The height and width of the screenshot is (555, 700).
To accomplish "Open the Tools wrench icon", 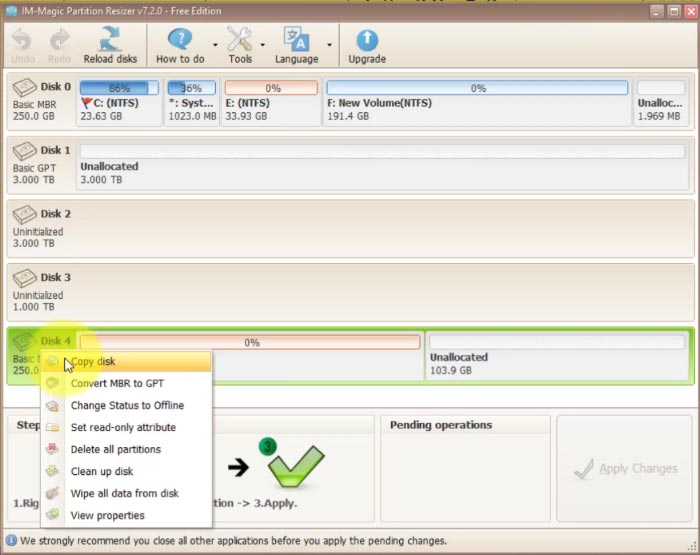I will [240, 39].
